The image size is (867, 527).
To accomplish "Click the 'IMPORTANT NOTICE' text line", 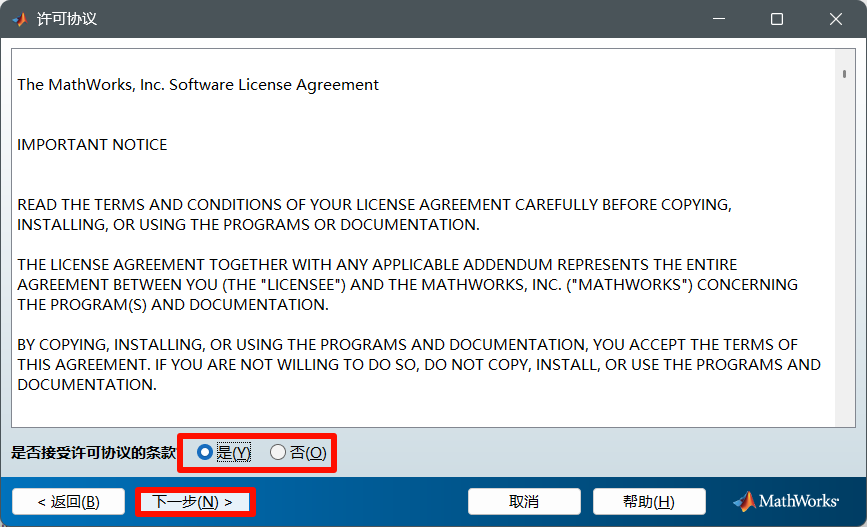I will [92, 145].
